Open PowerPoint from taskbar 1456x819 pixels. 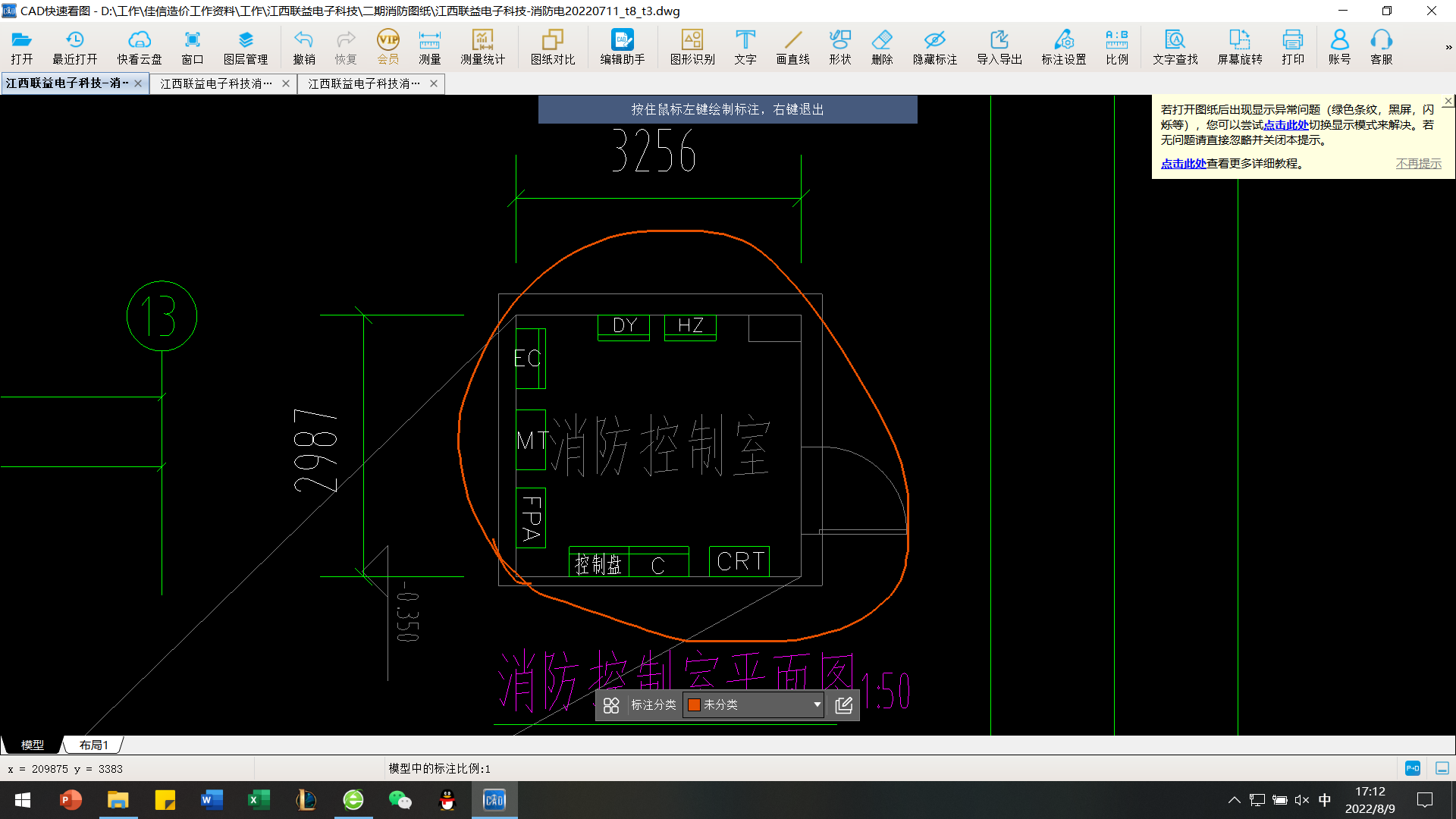(x=71, y=800)
